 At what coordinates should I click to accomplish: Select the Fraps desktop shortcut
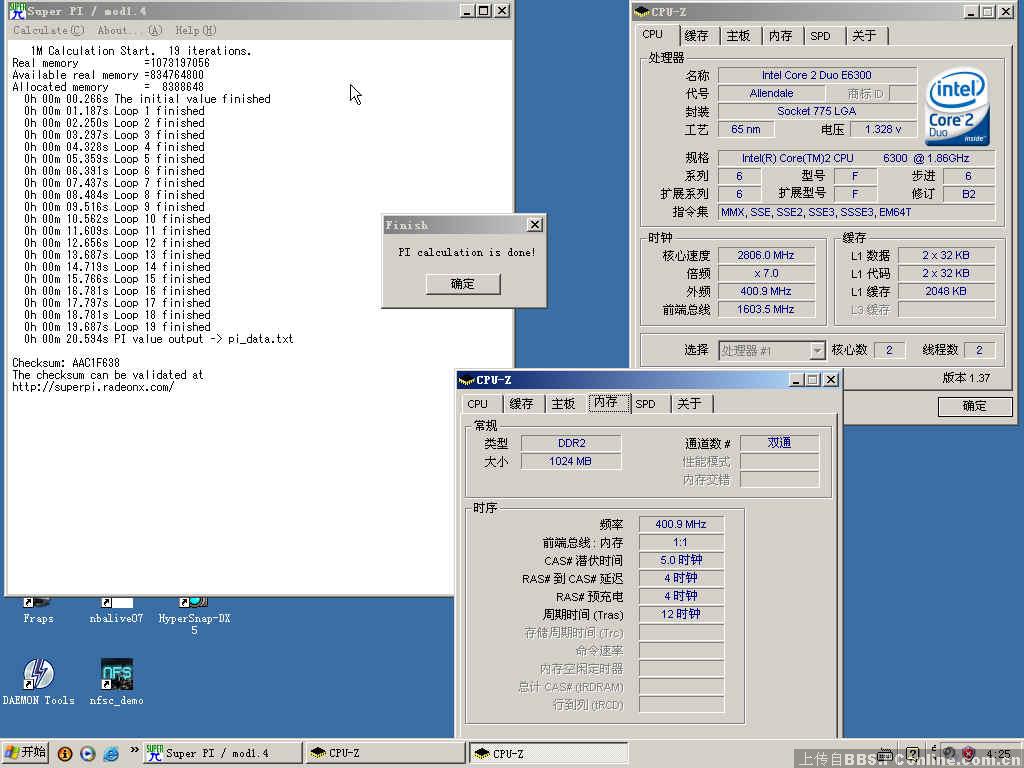click(38, 610)
